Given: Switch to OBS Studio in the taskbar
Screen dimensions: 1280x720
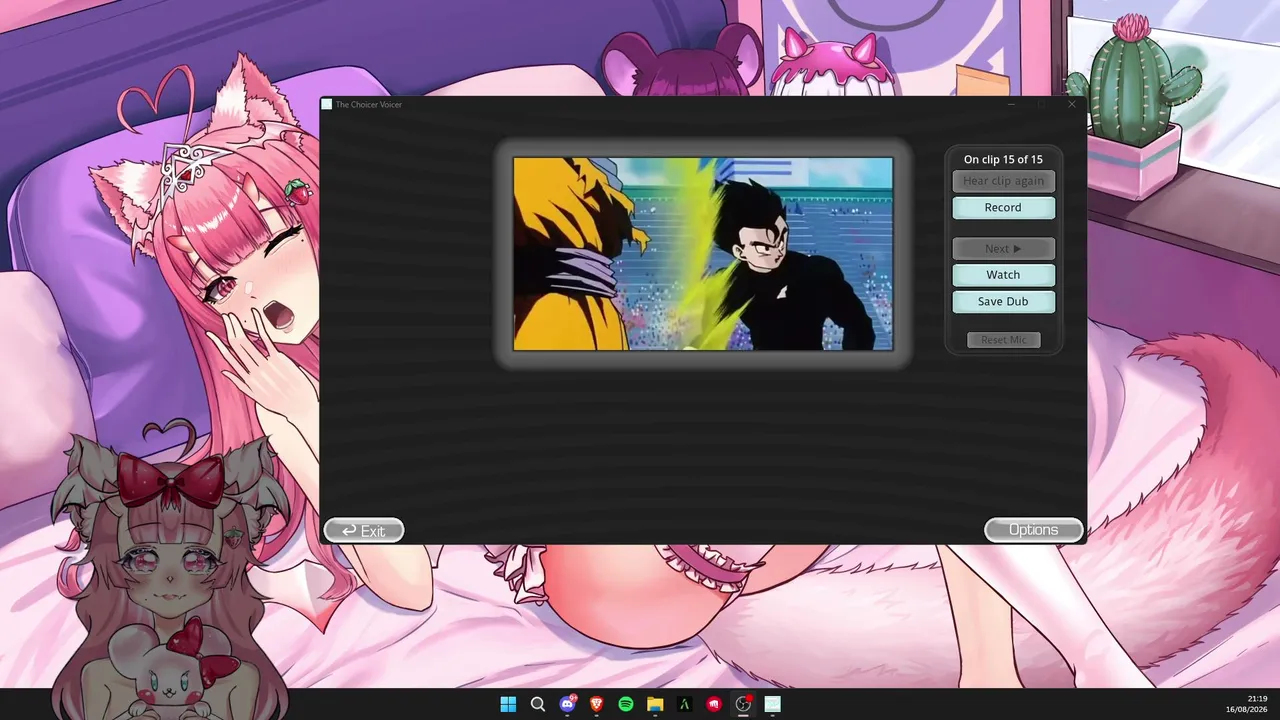Looking at the screenshot, I should tap(743, 704).
